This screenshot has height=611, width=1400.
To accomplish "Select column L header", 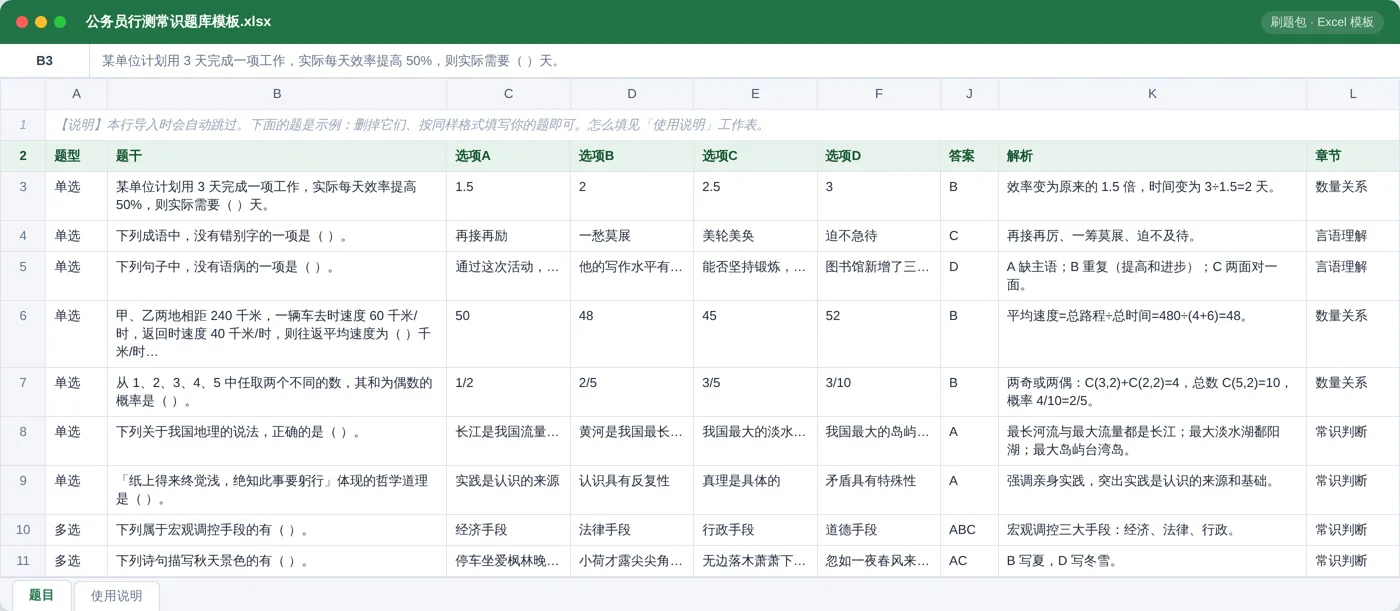I will [x=1353, y=94].
